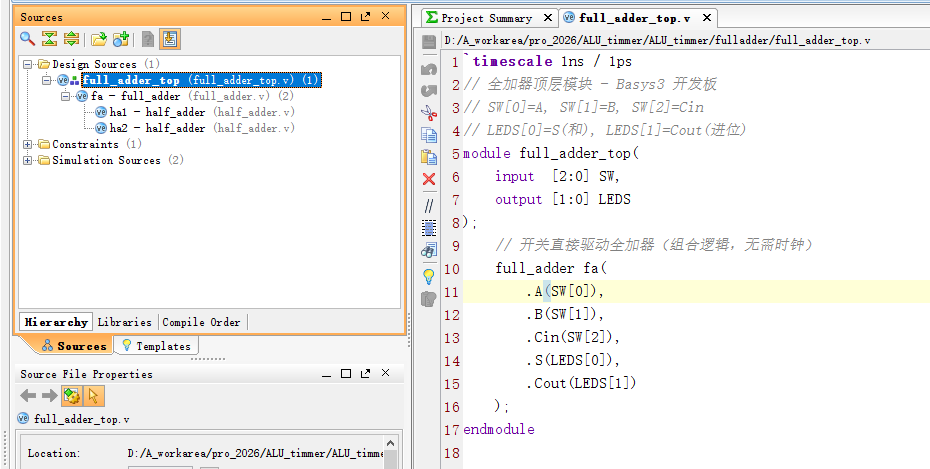Click the Redo icon in editor toolbar
The image size is (930, 469).
(429, 90)
